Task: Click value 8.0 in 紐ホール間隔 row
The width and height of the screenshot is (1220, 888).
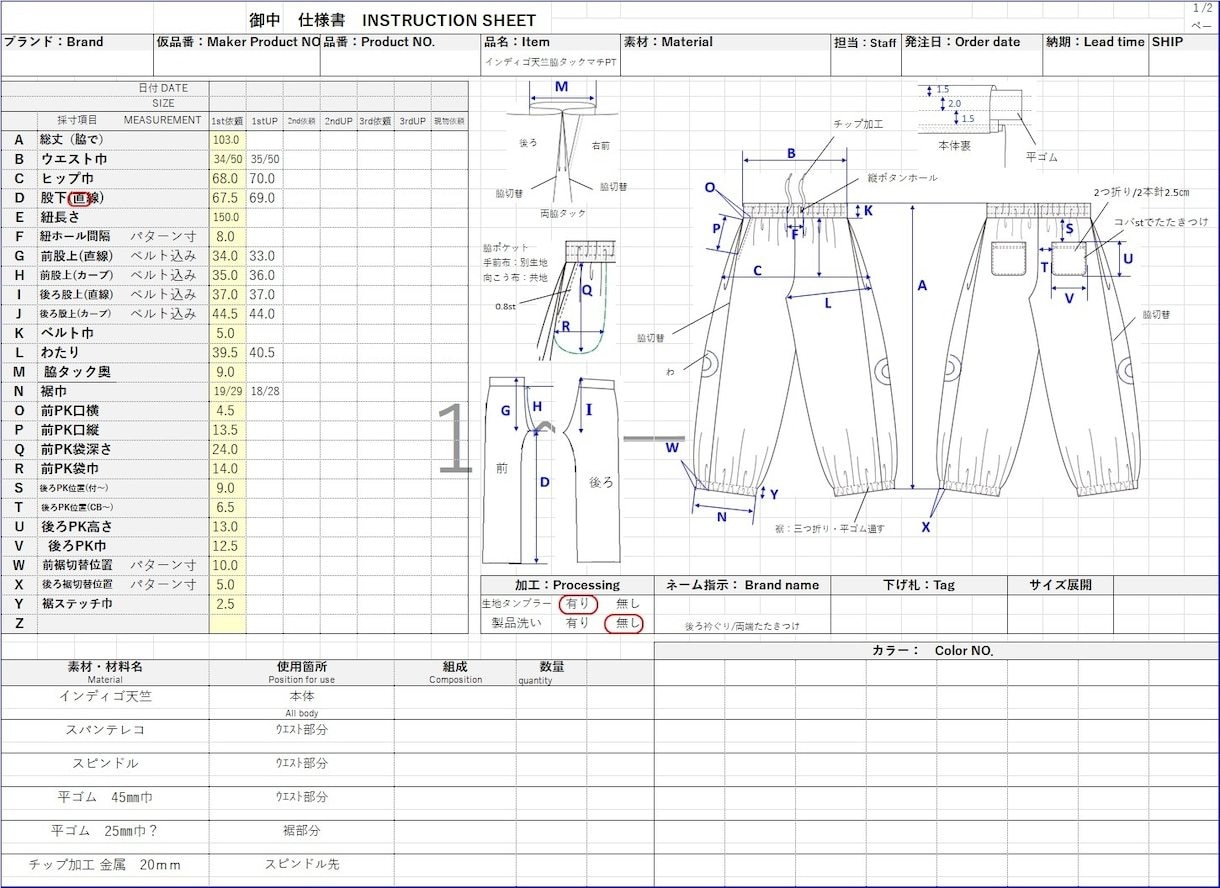Action: tap(226, 237)
